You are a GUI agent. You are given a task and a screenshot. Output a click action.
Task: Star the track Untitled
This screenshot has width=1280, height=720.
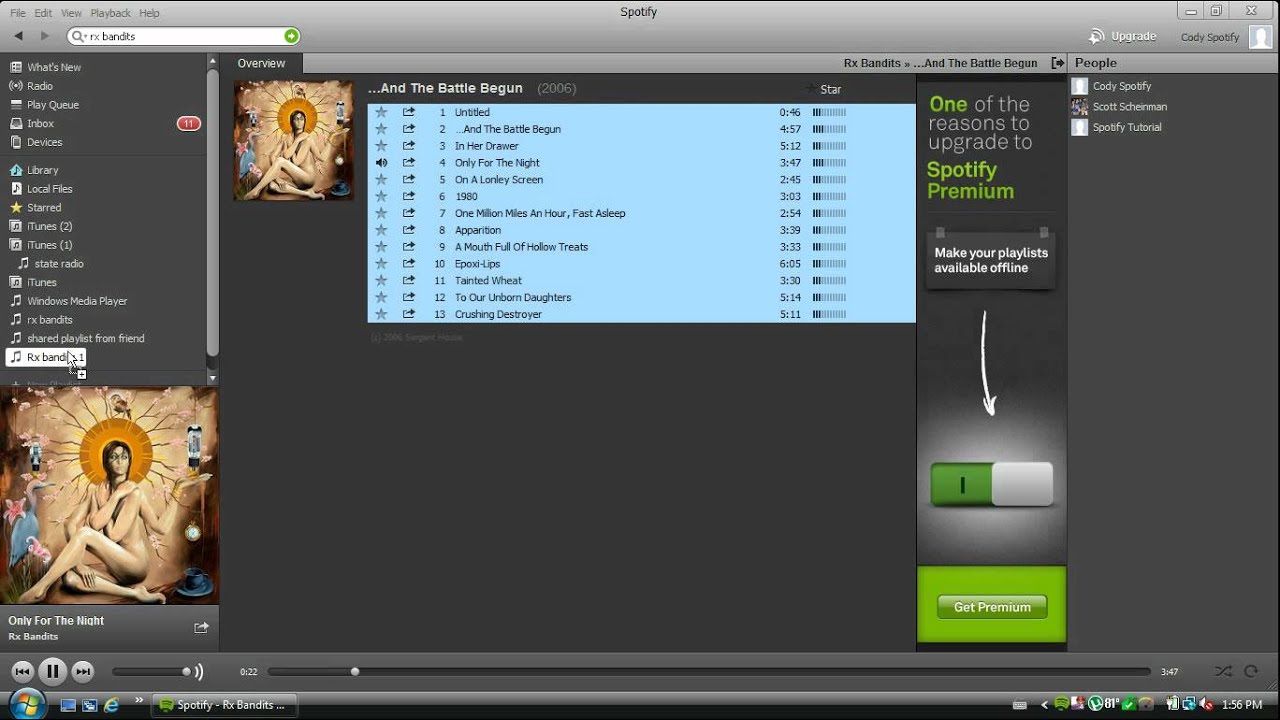coord(381,112)
